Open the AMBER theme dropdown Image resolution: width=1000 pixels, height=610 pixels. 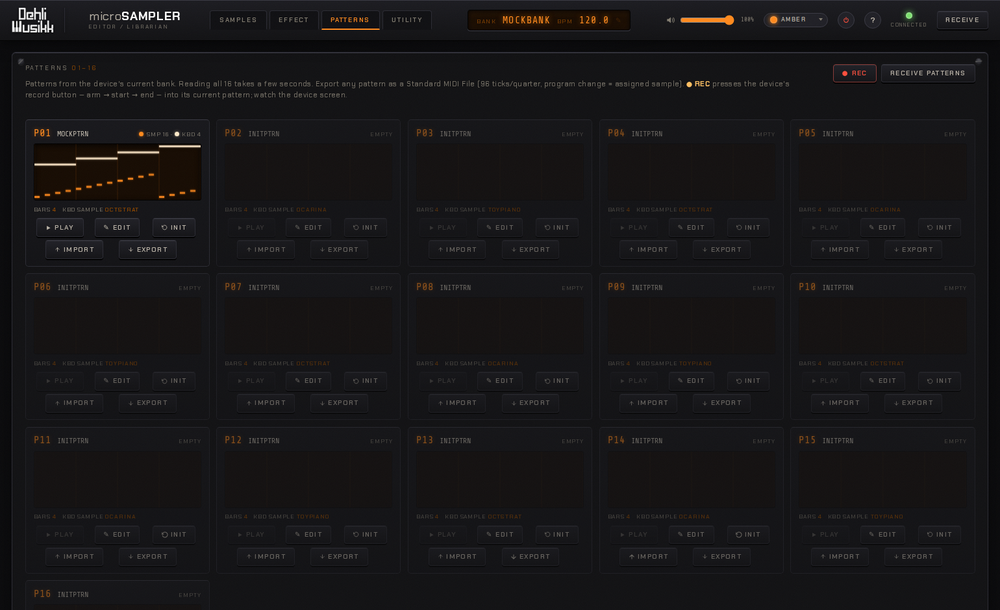[x=795, y=20]
